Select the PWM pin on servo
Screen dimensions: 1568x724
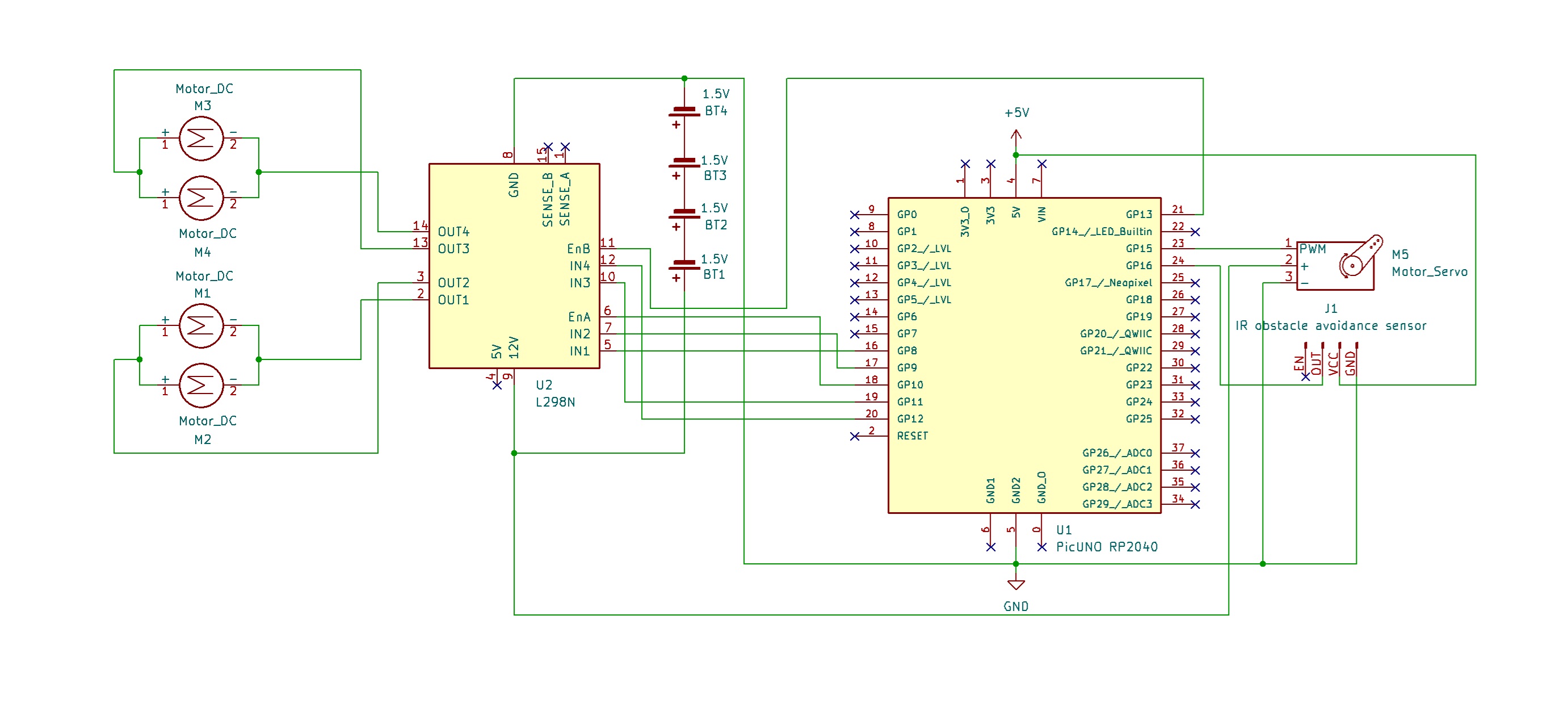[x=1313, y=249]
